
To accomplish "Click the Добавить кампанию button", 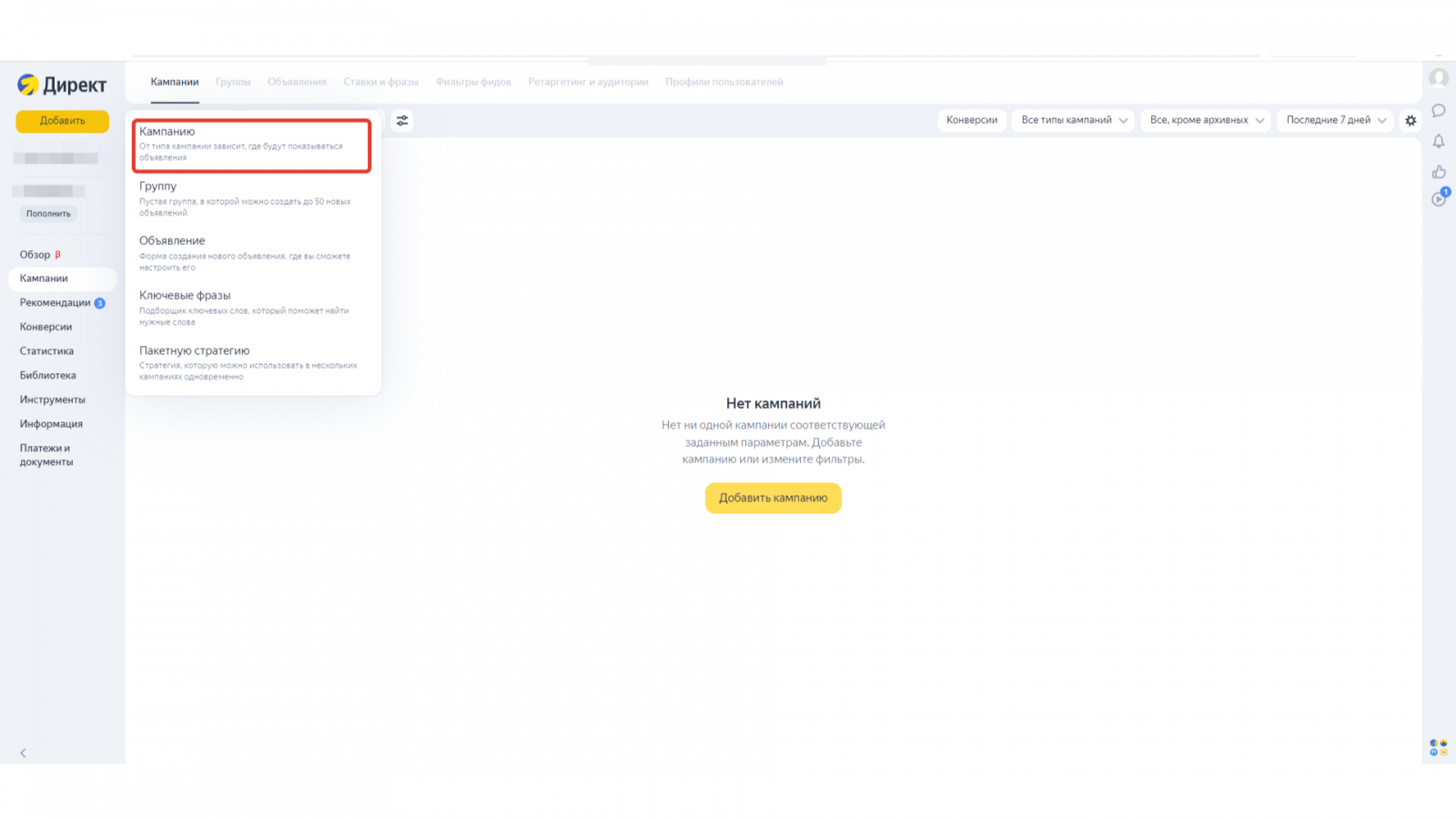I will (x=773, y=498).
